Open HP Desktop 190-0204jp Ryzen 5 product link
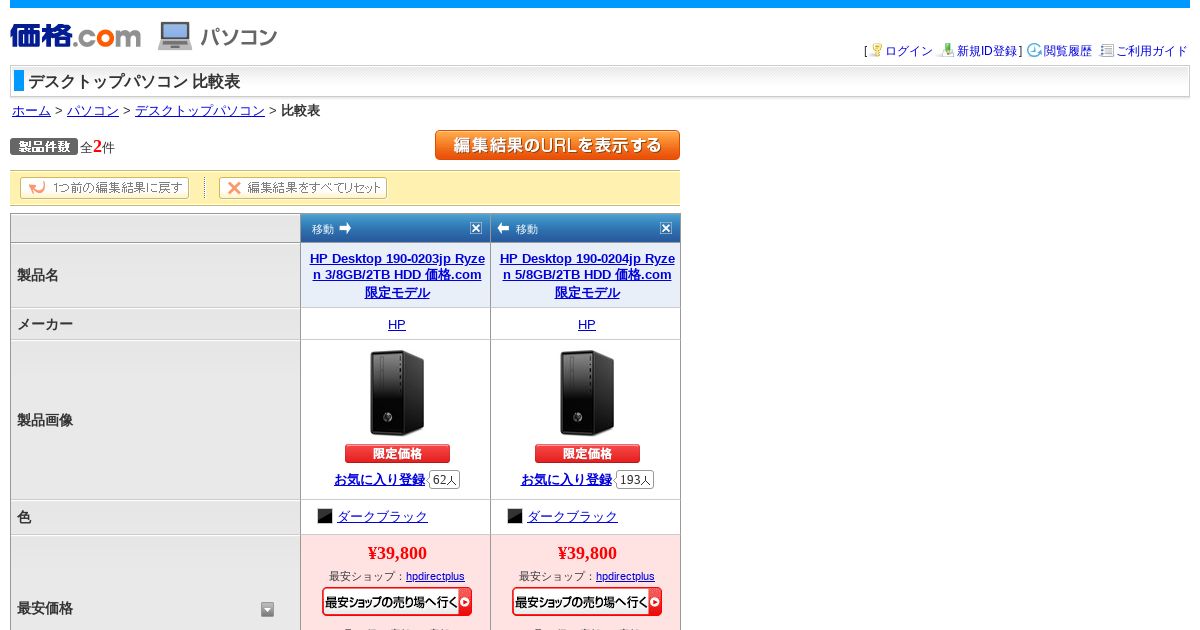The height and width of the screenshot is (630, 1200). [x=587, y=275]
